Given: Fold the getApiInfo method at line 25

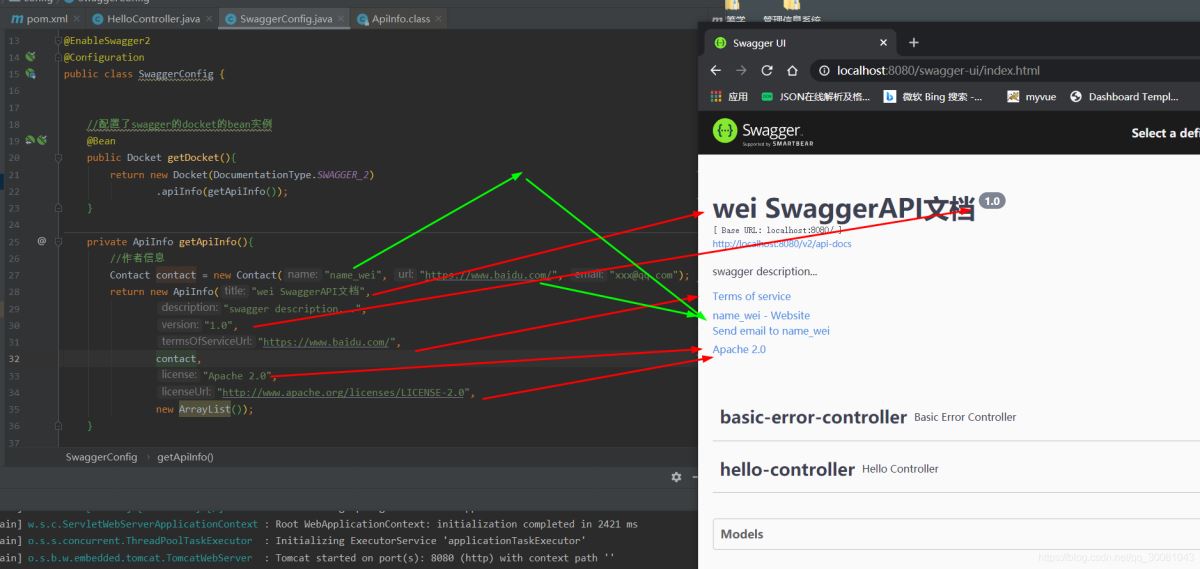Looking at the screenshot, I should [58, 241].
